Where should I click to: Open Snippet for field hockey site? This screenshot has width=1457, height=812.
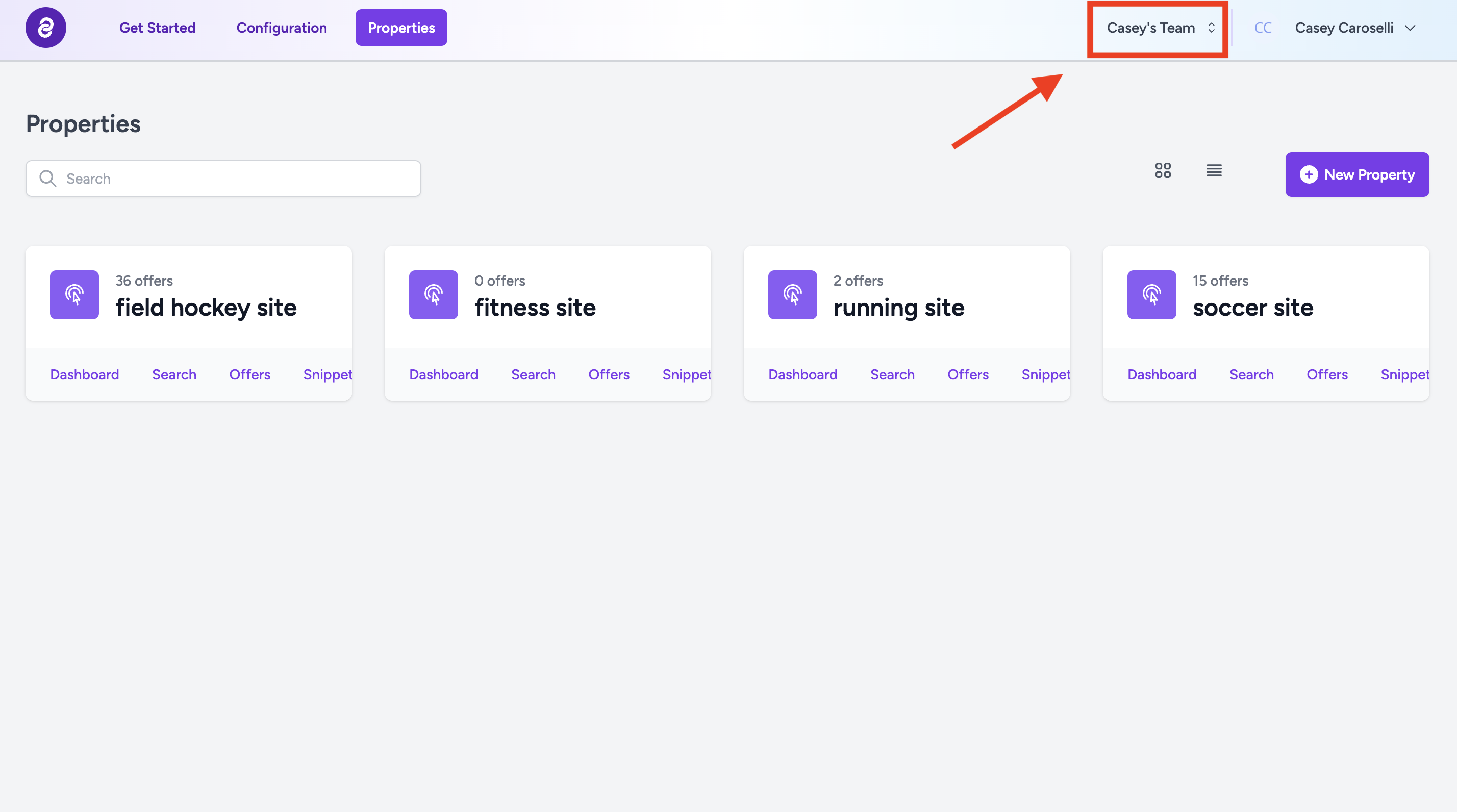(x=328, y=375)
